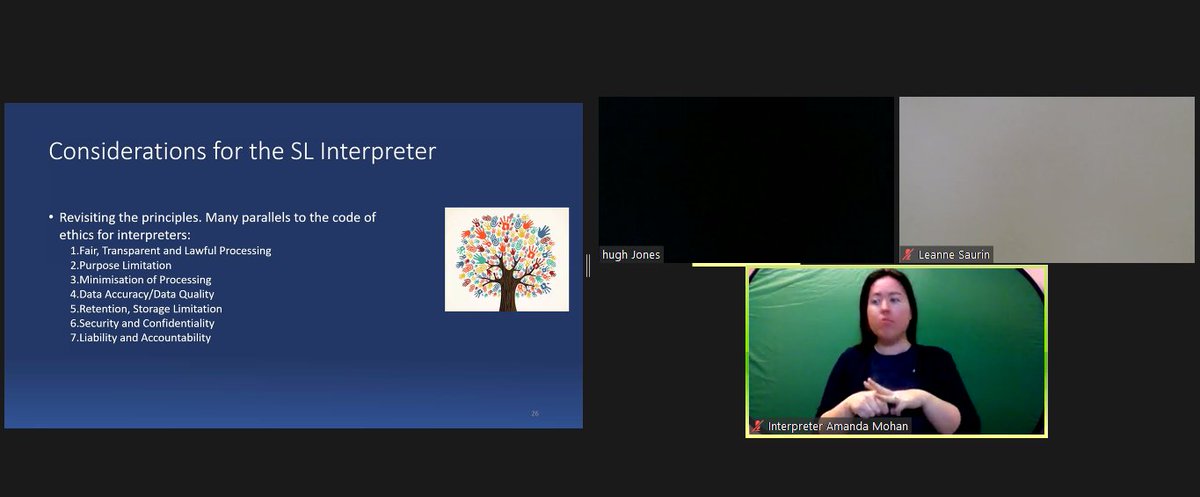Click 5.Retention, Storage Limitation line
The width and height of the screenshot is (1200, 497).
(x=145, y=309)
